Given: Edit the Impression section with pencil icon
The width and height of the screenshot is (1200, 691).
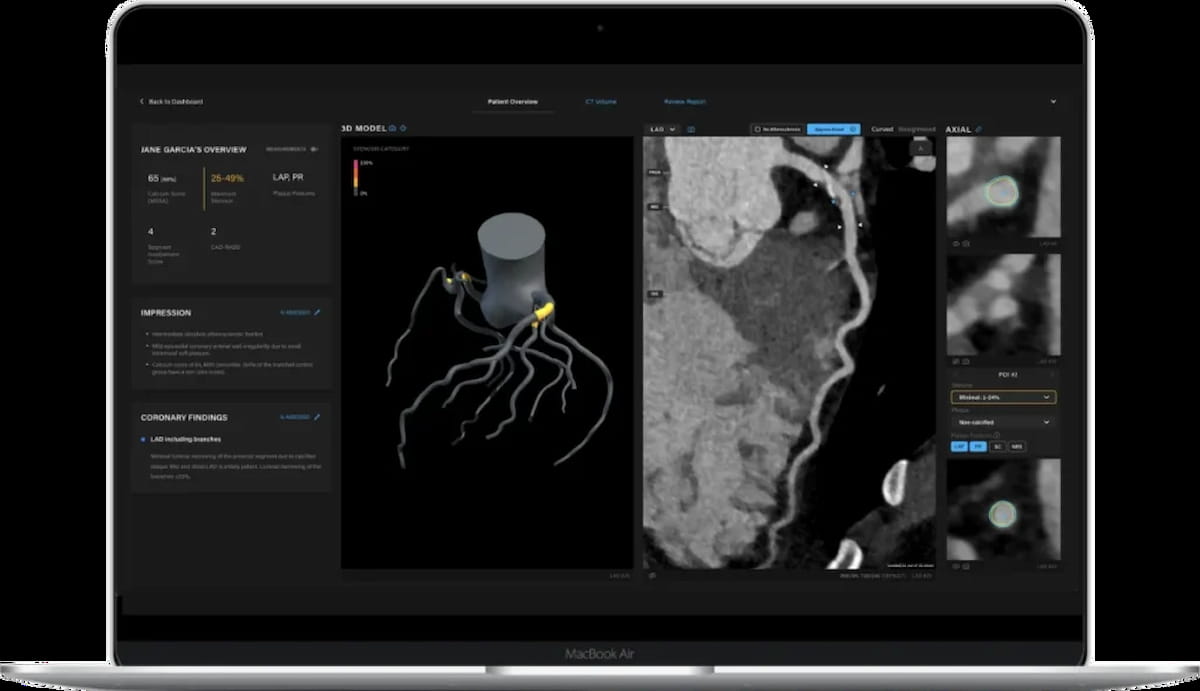Looking at the screenshot, I should point(317,312).
